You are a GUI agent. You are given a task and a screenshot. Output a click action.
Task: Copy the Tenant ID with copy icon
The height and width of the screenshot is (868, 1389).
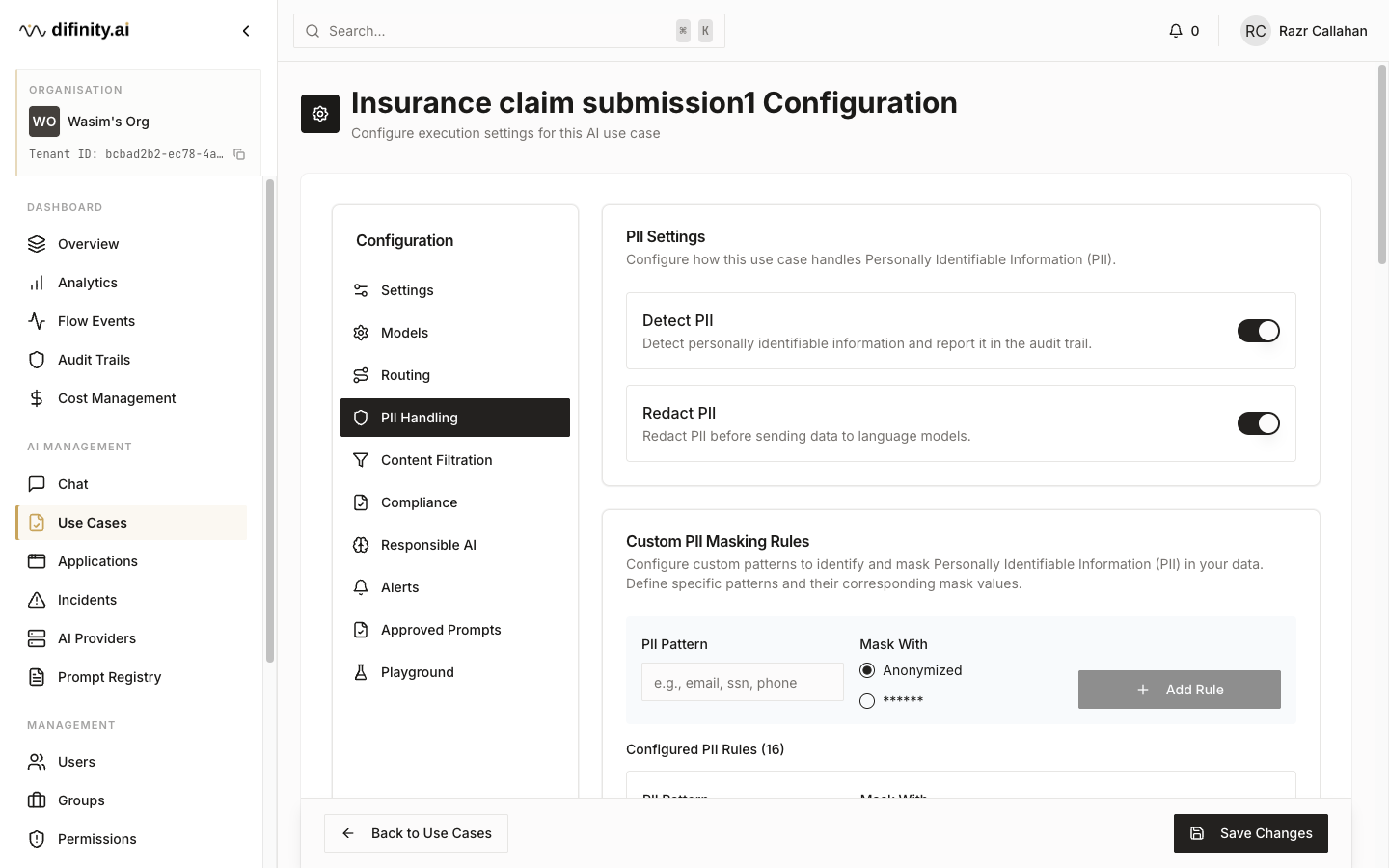click(239, 154)
